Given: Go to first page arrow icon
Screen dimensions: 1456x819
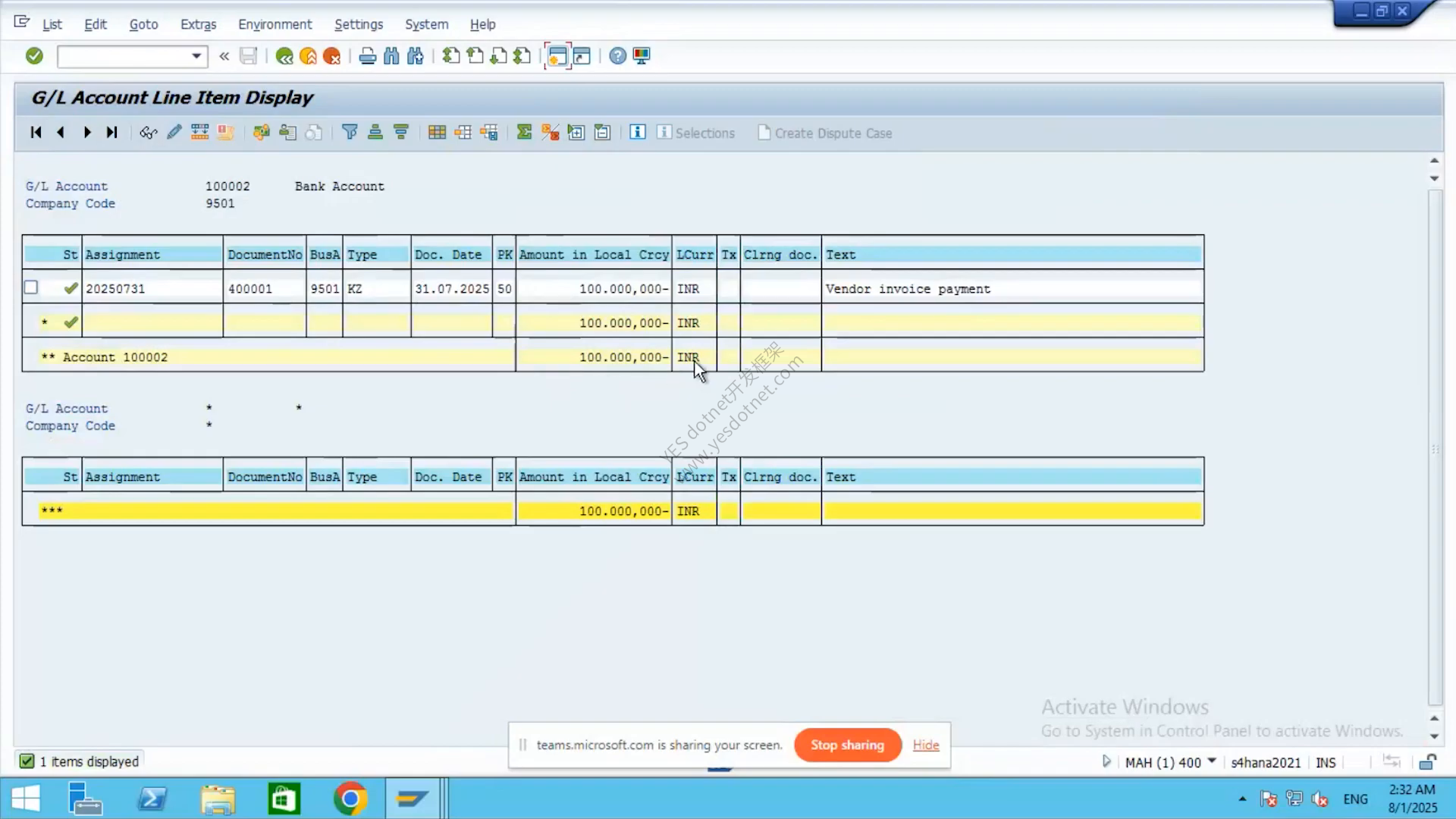Looking at the screenshot, I should click(x=36, y=133).
